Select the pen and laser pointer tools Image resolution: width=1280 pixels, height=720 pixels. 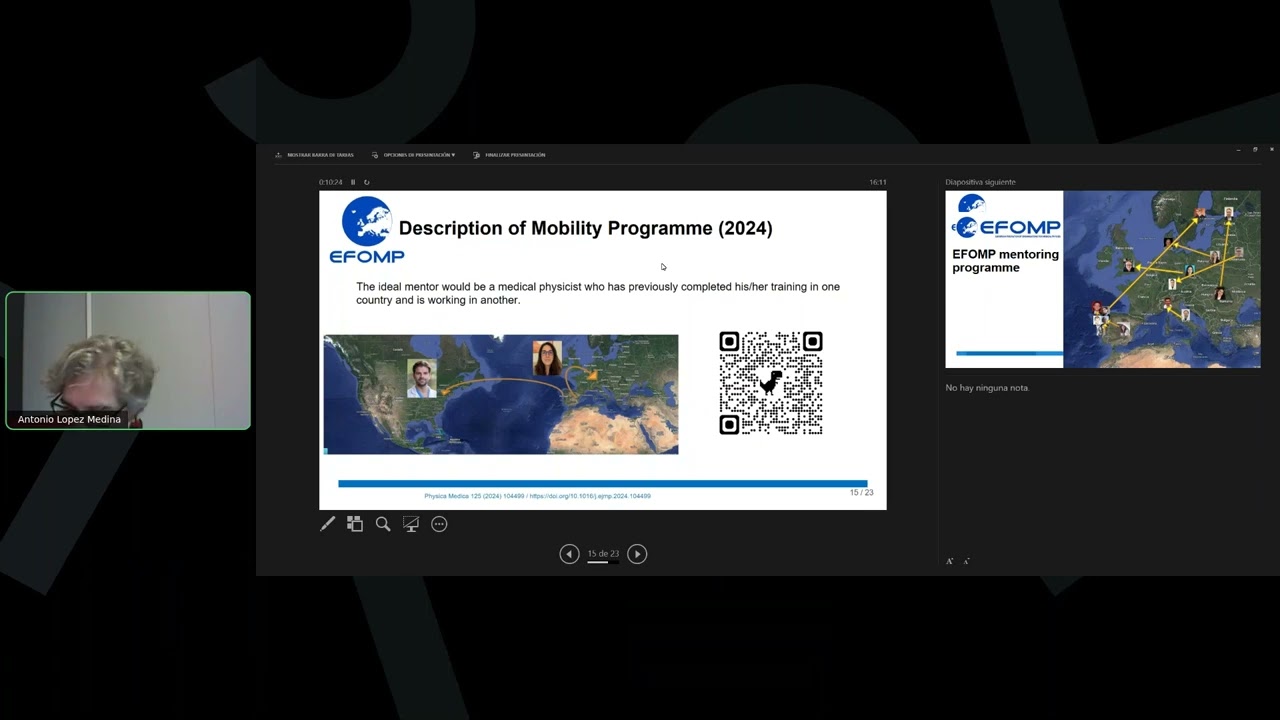point(327,524)
